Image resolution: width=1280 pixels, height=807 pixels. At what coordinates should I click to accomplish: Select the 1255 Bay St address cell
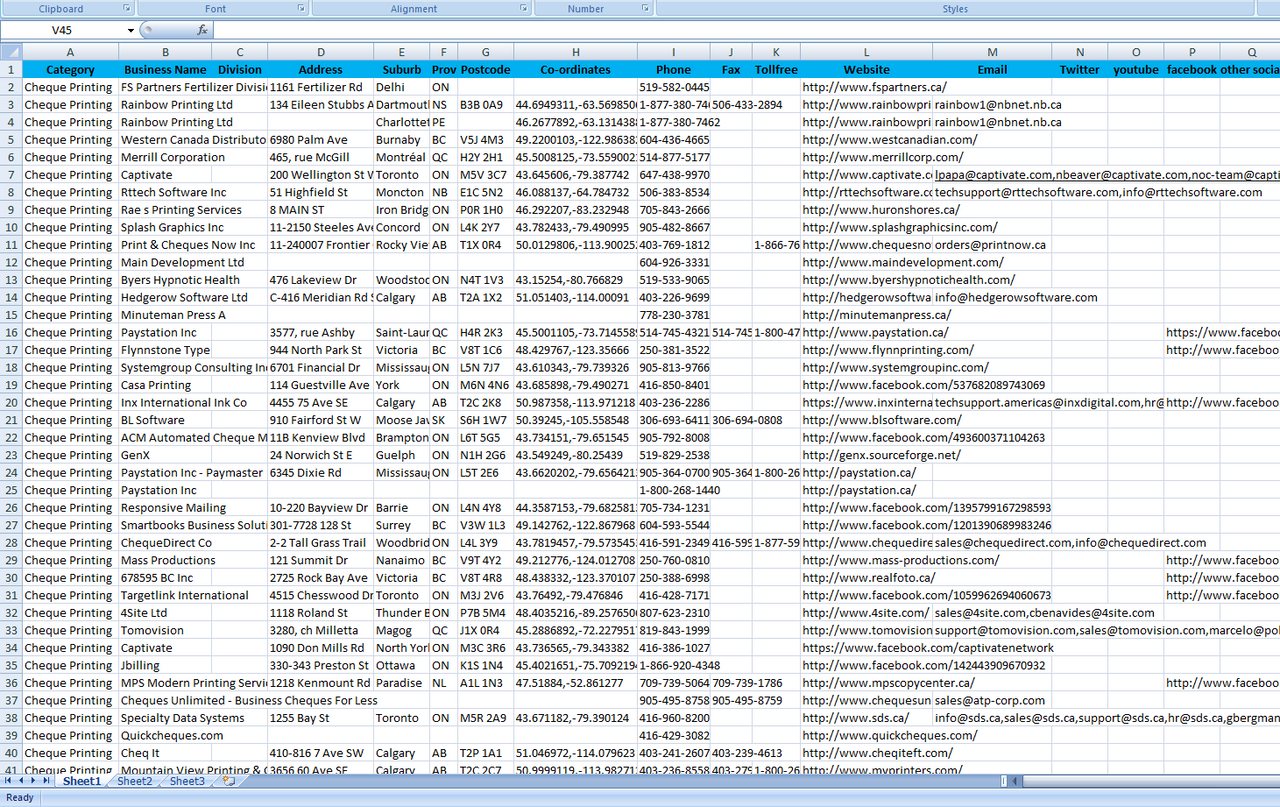point(320,718)
